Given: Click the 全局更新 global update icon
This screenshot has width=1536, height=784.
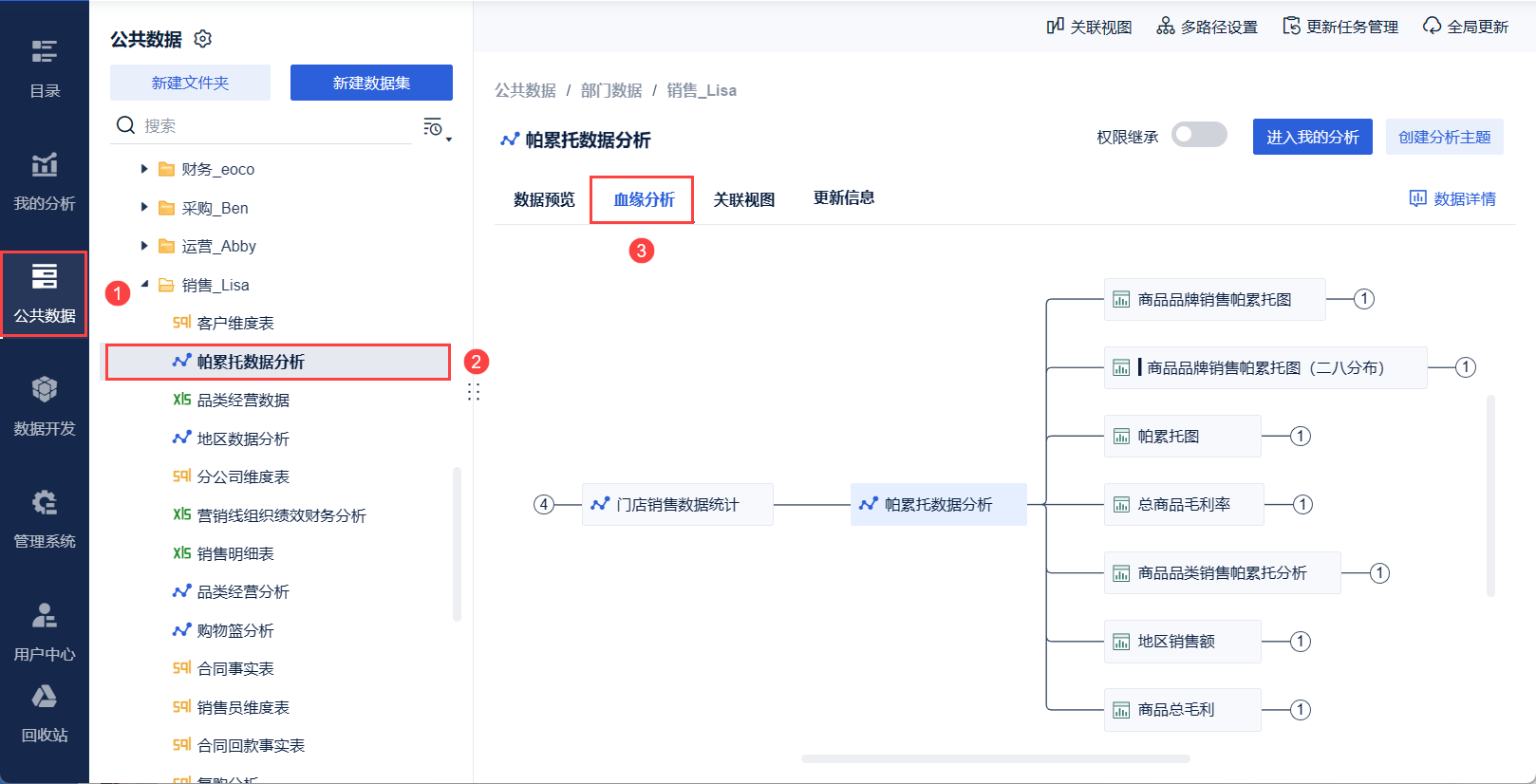Looking at the screenshot, I should tap(1432, 27).
